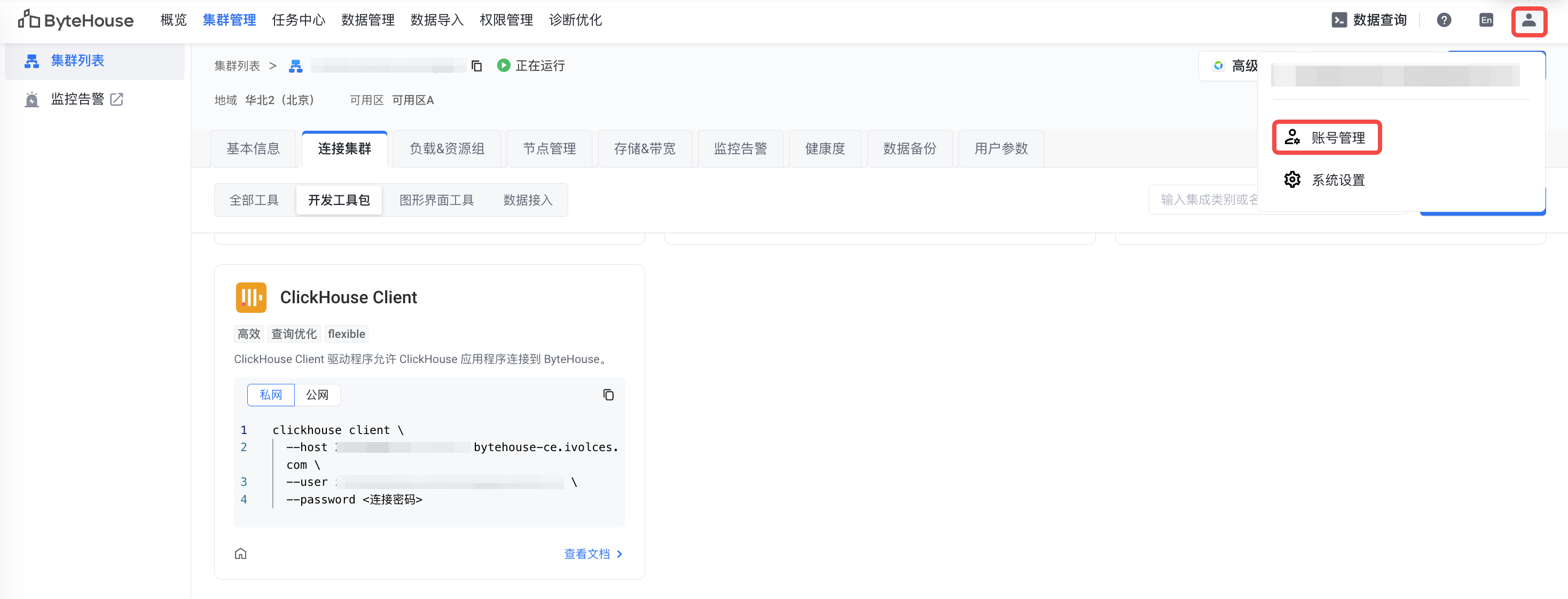Viewport: 1568px width, 599px height.
Task: Click the home icon in ClickHouse card
Action: tap(241, 553)
